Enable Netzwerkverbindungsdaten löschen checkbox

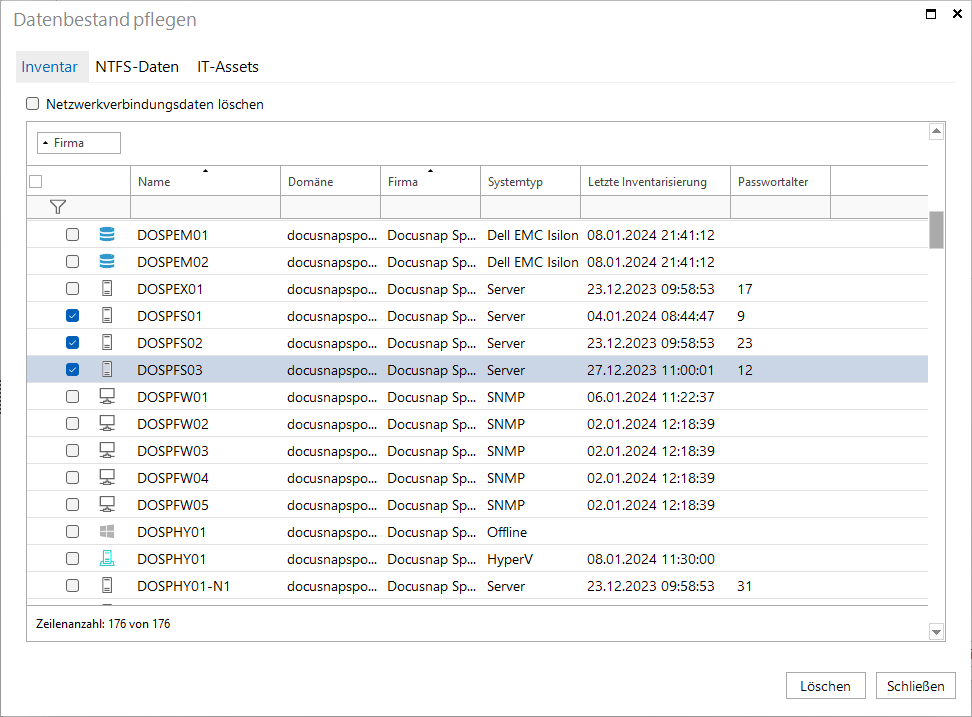pyautogui.click(x=32, y=103)
